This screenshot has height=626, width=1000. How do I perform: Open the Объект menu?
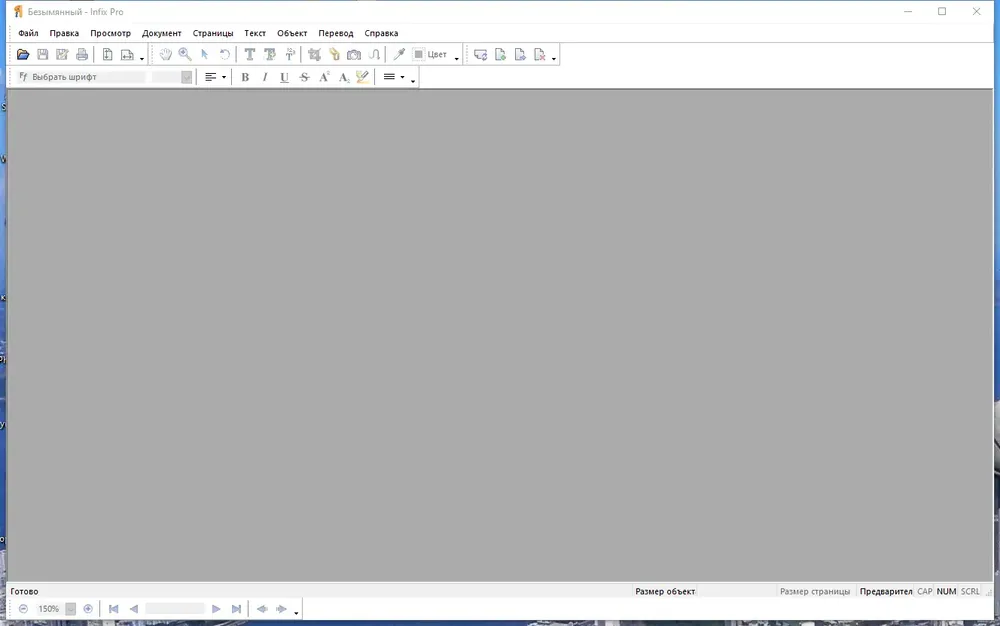[x=292, y=33]
